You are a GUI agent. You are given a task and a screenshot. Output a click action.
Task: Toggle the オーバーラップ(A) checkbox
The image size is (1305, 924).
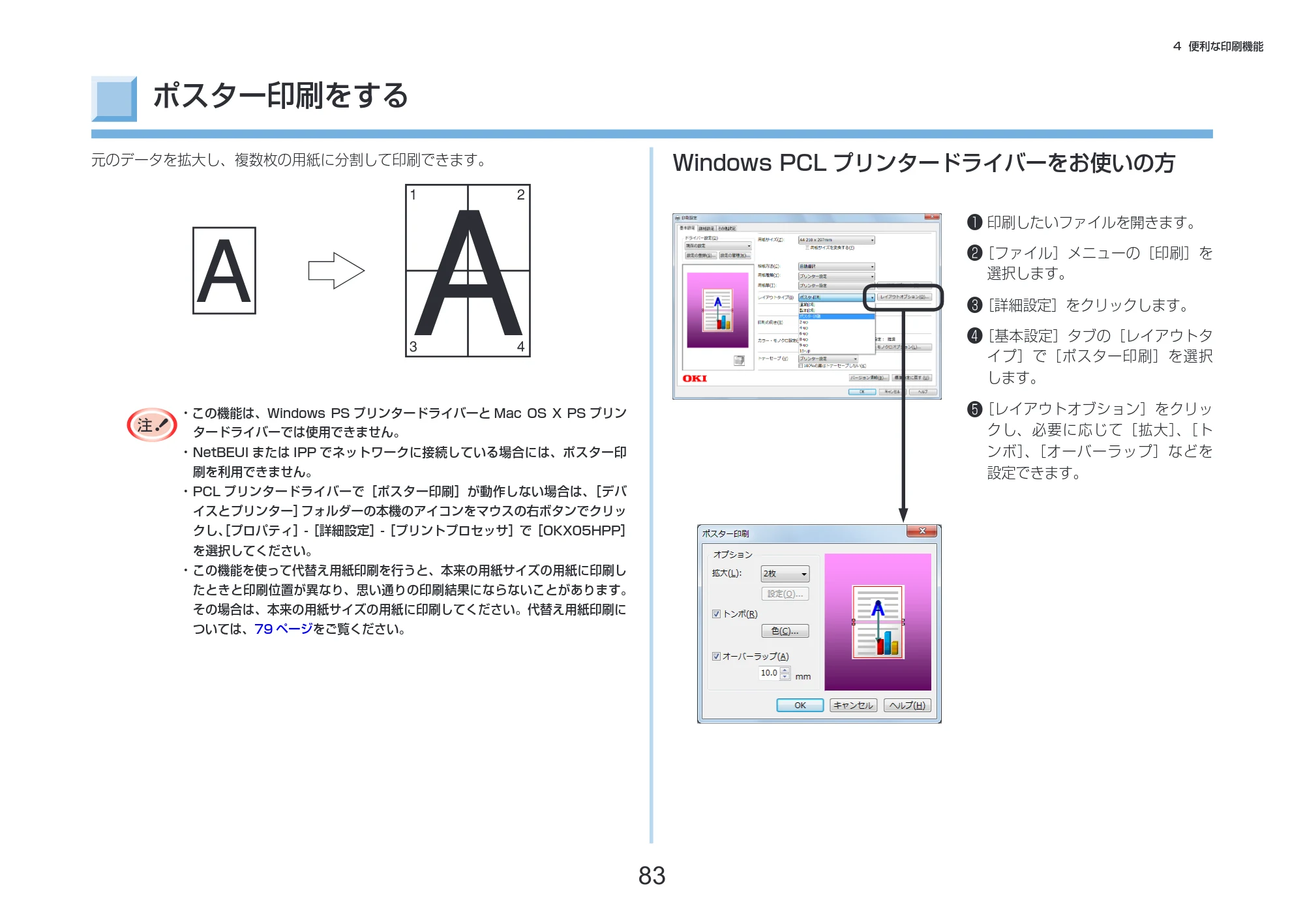[x=716, y=656]
